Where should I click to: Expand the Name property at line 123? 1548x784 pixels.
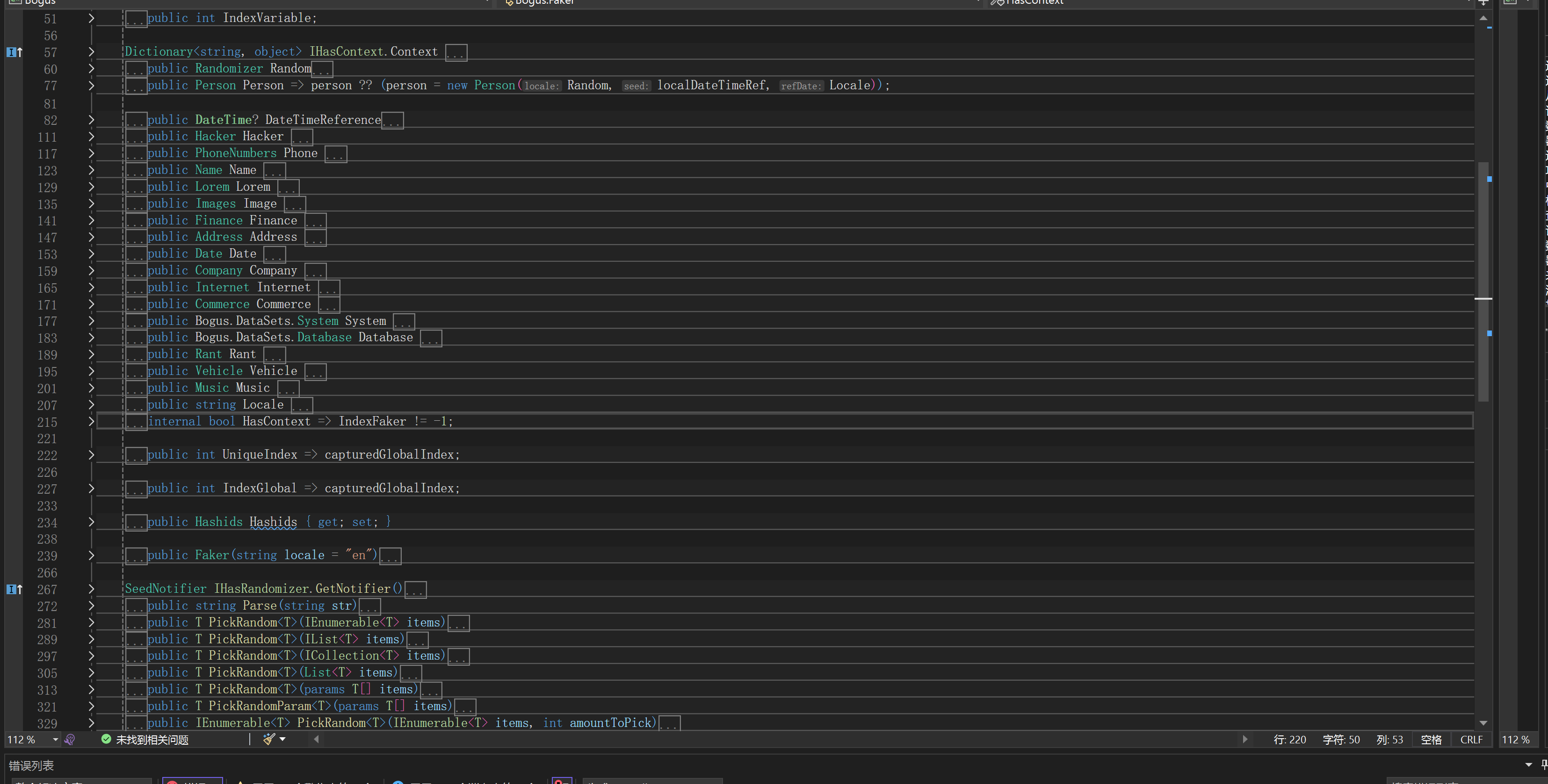pyautogui.click(x=91, y=170)
